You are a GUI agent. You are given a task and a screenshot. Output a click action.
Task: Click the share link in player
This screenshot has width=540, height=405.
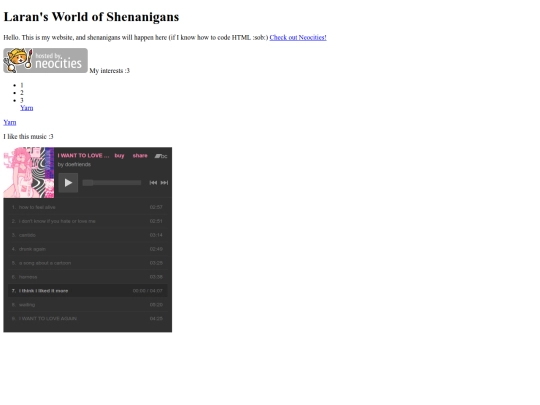click(x=140, y=156)
